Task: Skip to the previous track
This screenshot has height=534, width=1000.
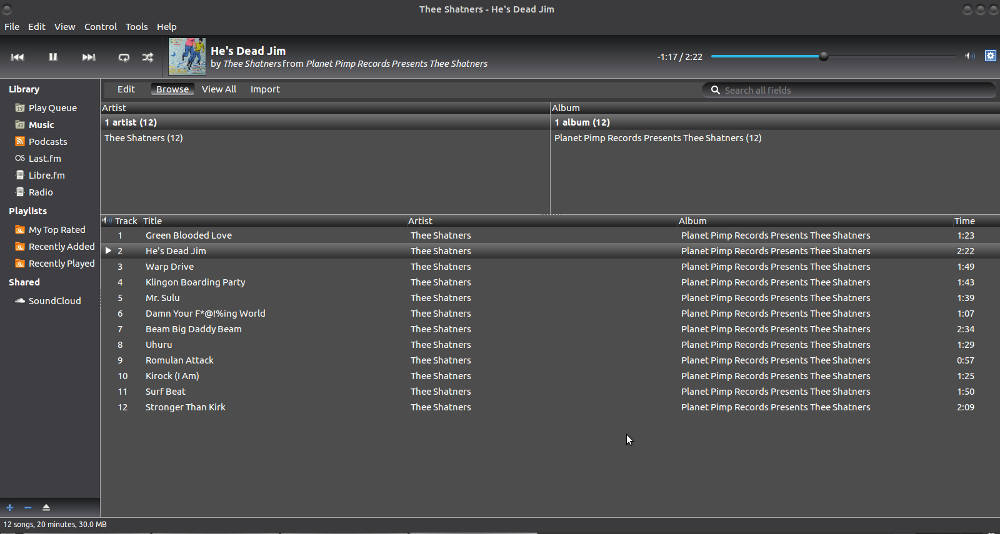Action: (x=17, y=57)
